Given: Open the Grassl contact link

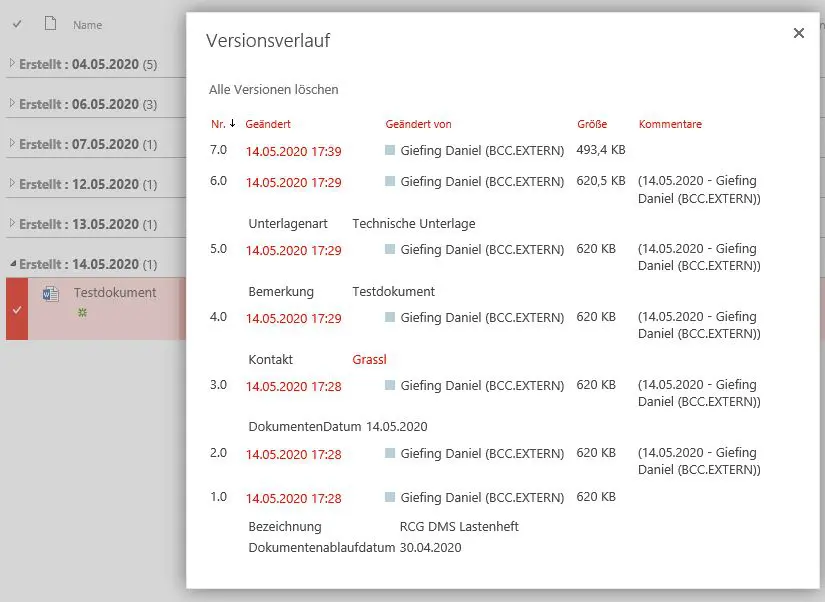Looking at the screenshot, I should [369, 359].
